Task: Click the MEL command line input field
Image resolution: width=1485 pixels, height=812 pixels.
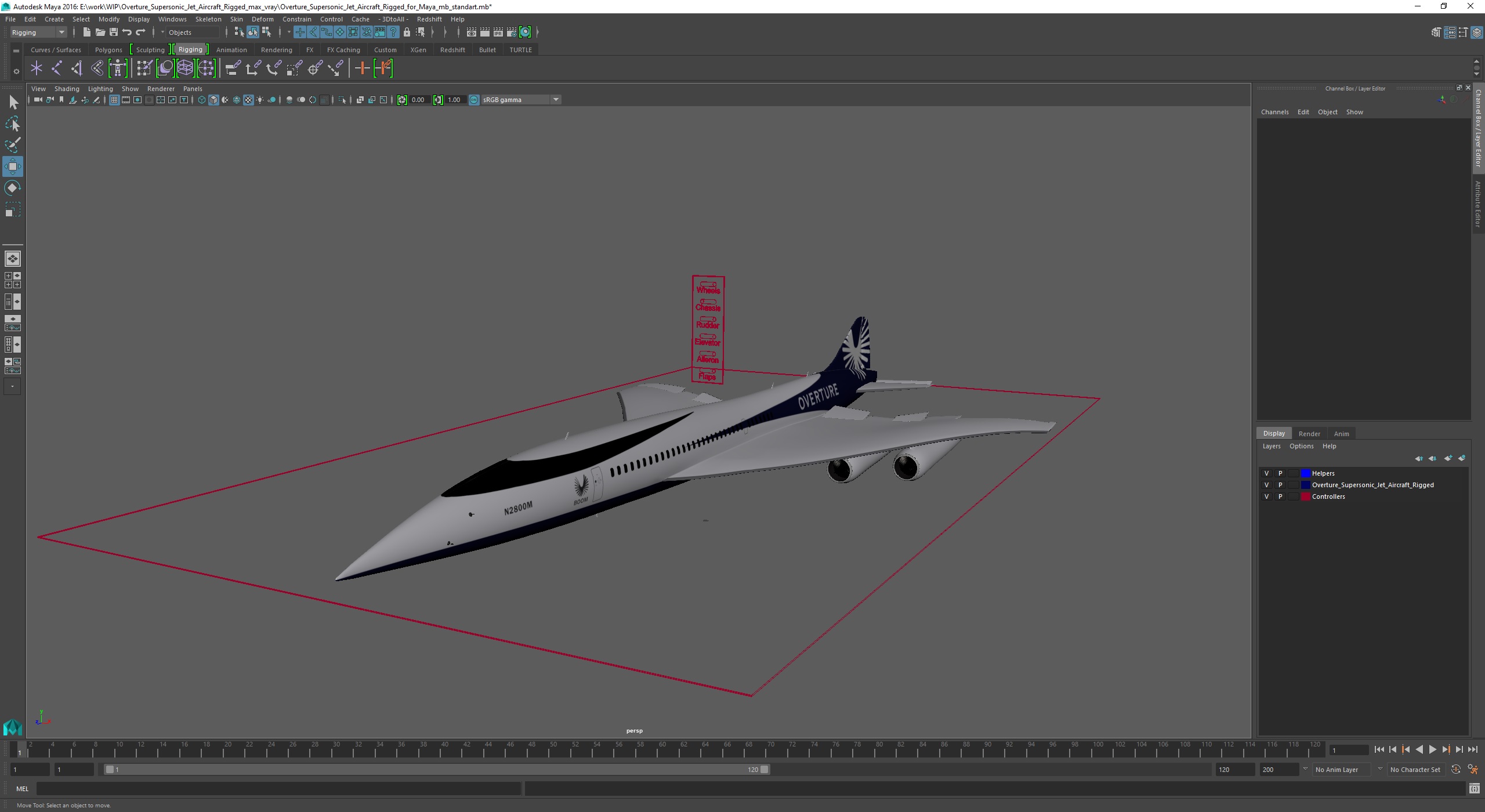Action: (x=278, y=789)
